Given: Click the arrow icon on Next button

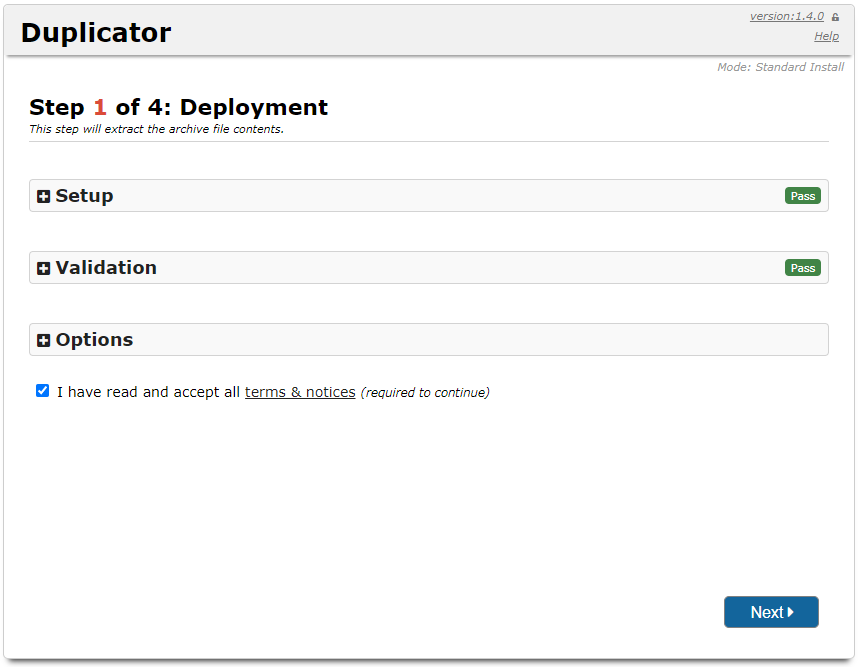Looking at the screenshot, I should tap(791, 612).
